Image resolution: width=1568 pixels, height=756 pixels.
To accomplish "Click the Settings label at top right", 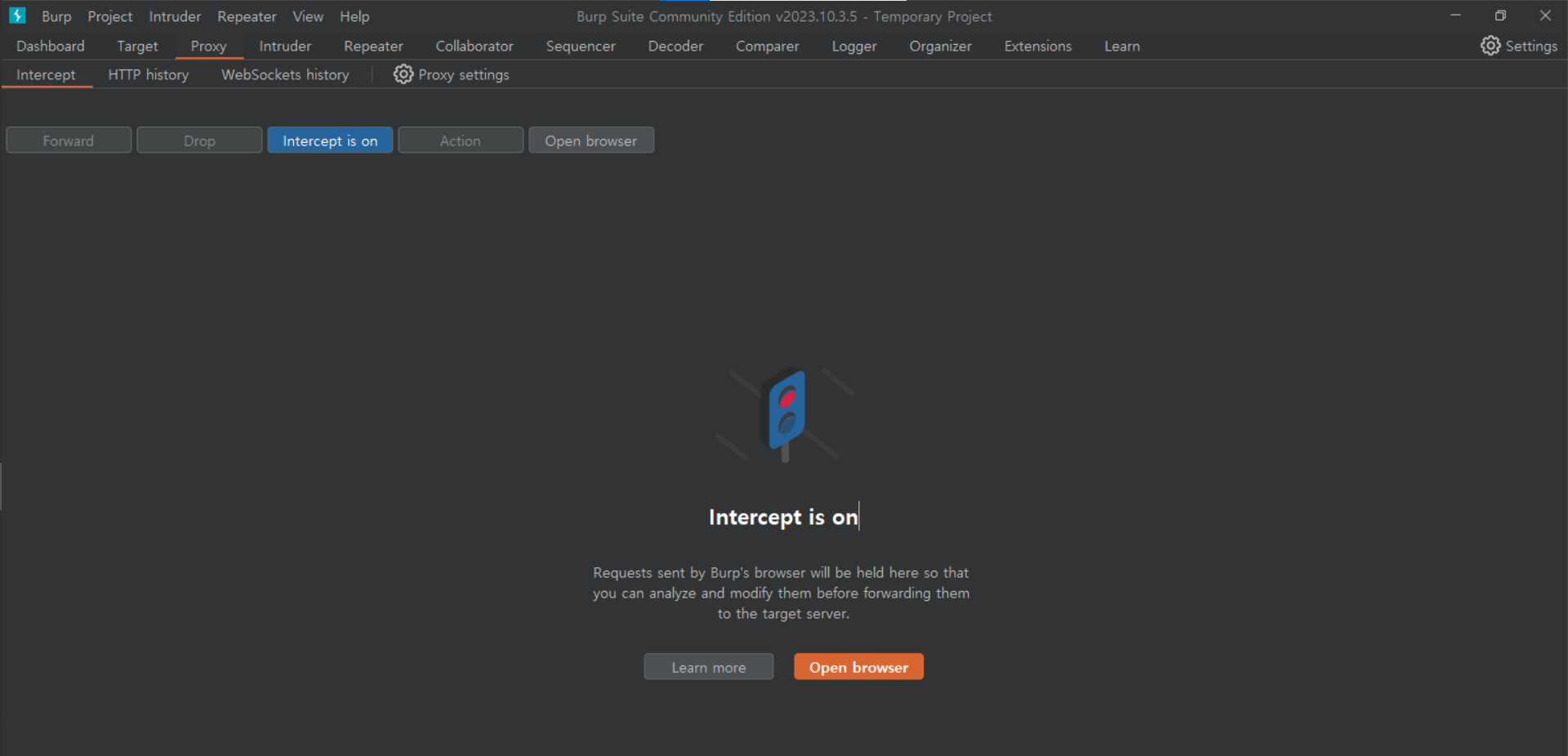I will point(1531,46).
